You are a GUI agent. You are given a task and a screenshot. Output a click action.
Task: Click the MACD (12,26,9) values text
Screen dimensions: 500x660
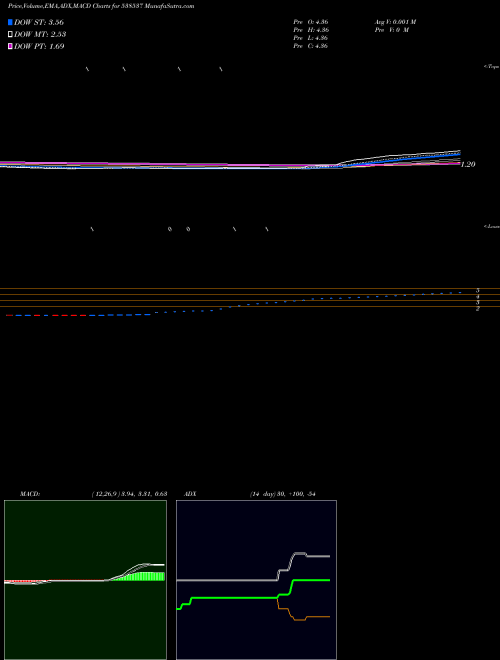coord(130,494)
